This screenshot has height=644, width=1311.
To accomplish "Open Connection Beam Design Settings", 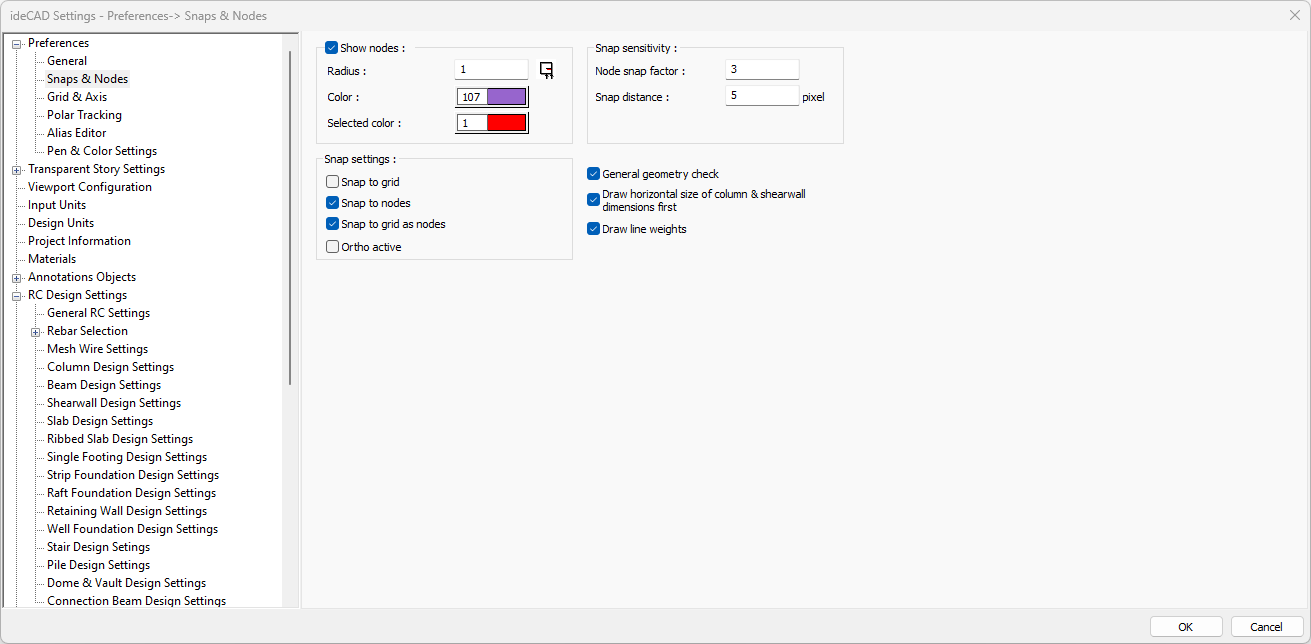I will [136, 601].
